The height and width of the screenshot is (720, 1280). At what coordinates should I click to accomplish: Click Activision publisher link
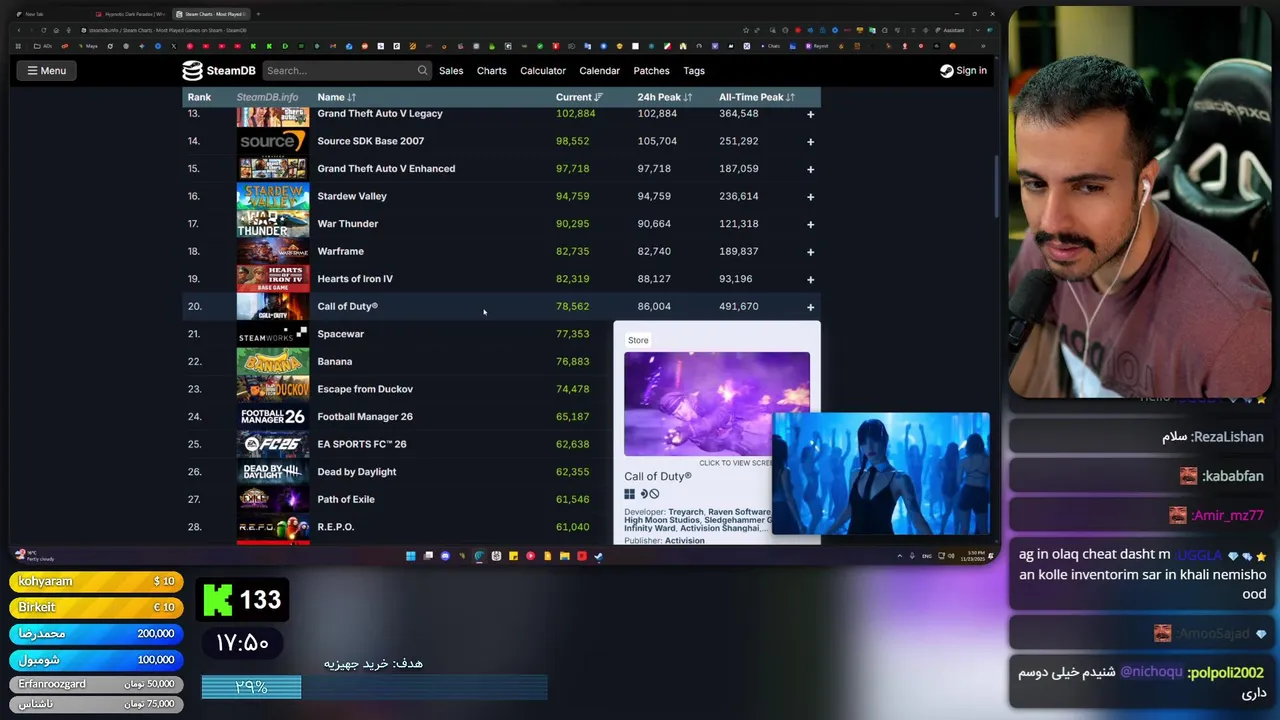685,540
